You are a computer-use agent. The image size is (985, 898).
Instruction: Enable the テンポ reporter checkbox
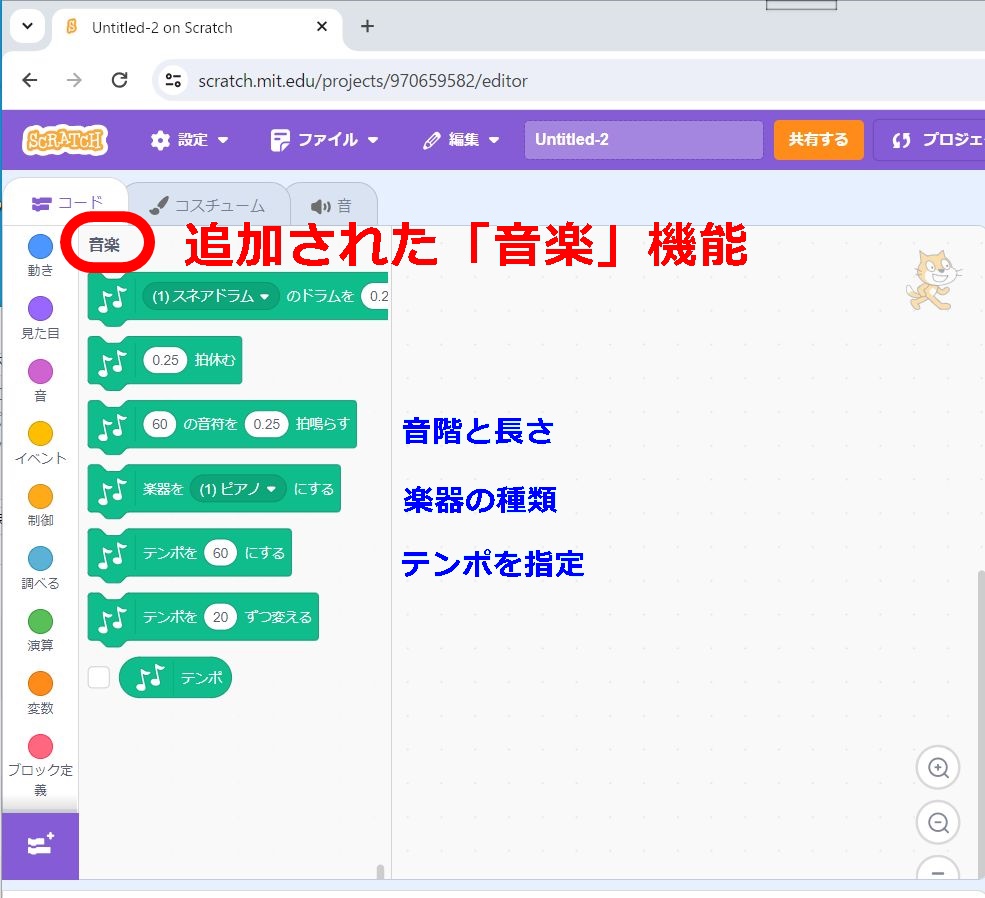98,677
